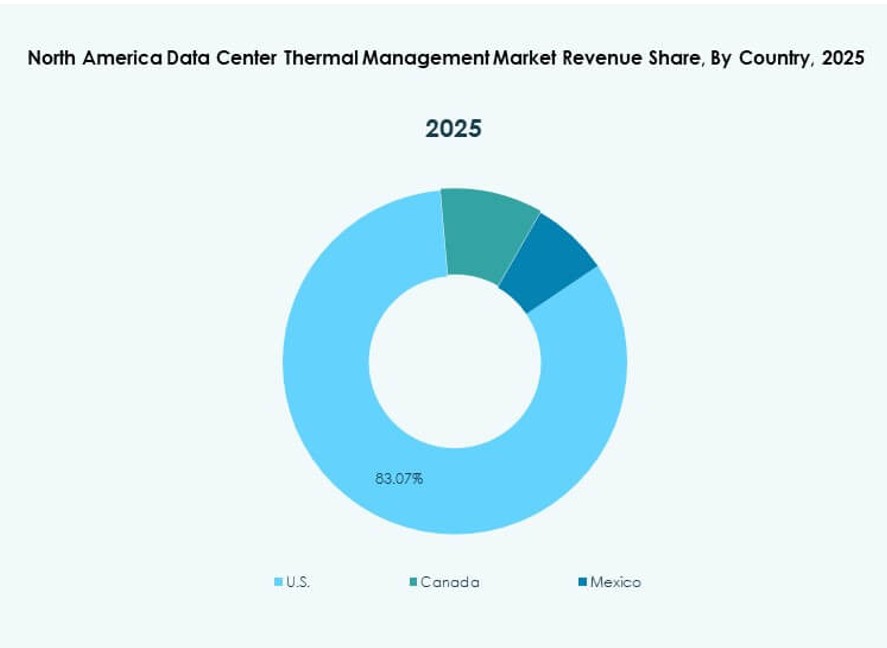Select the teal Canada donut segment
Image resolution: width=887 pixels, height=648 pixels.
click(485, 230)
